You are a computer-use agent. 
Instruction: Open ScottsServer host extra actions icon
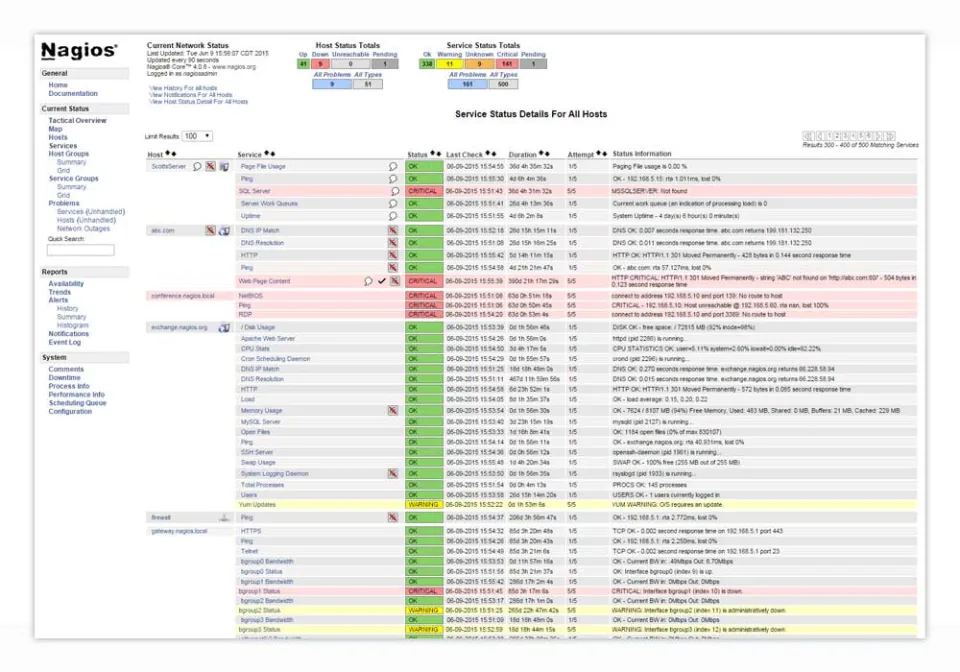coord(224,166)
